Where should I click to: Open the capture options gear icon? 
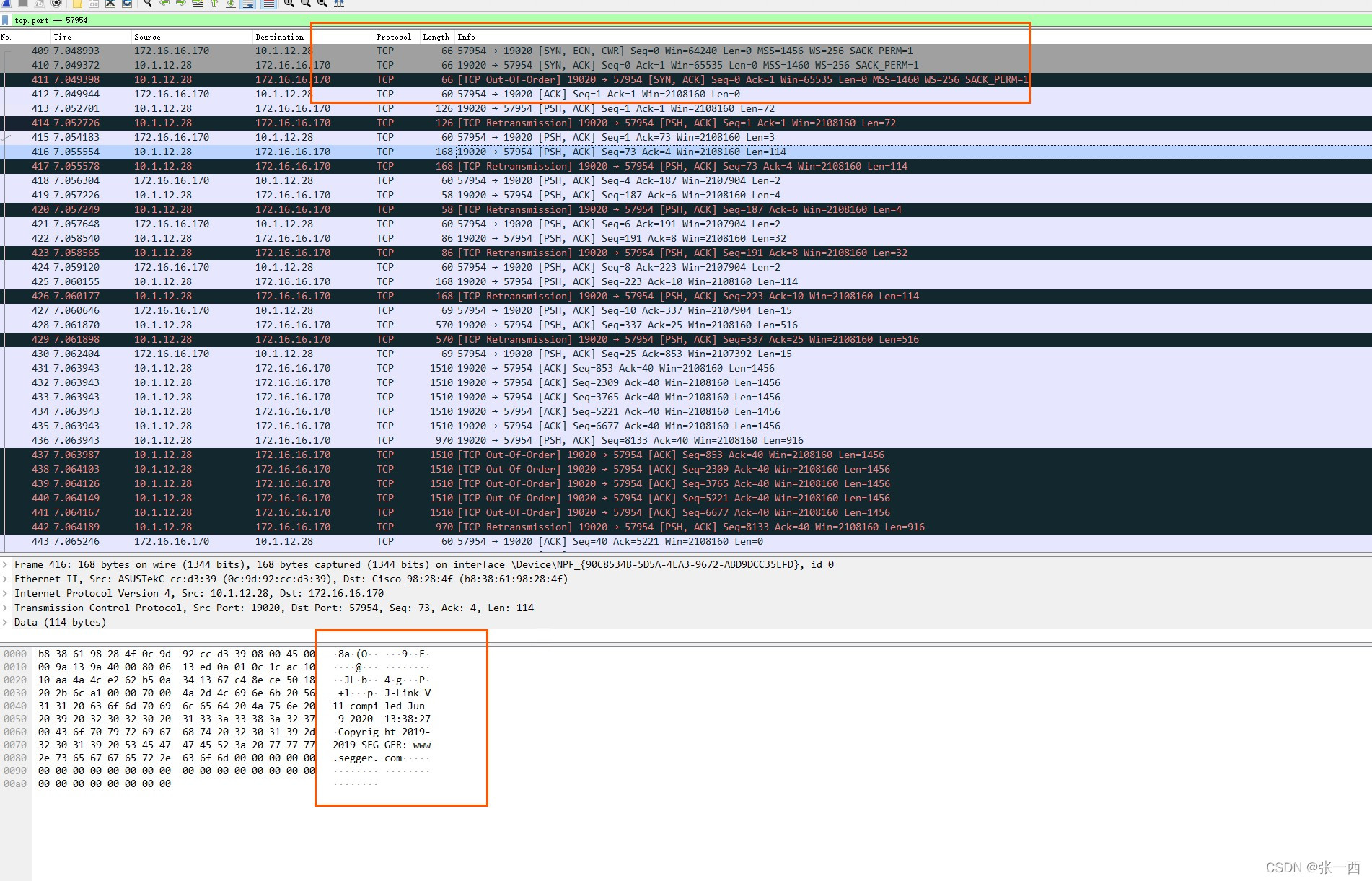pyautogui.click(x=56, y=3)
